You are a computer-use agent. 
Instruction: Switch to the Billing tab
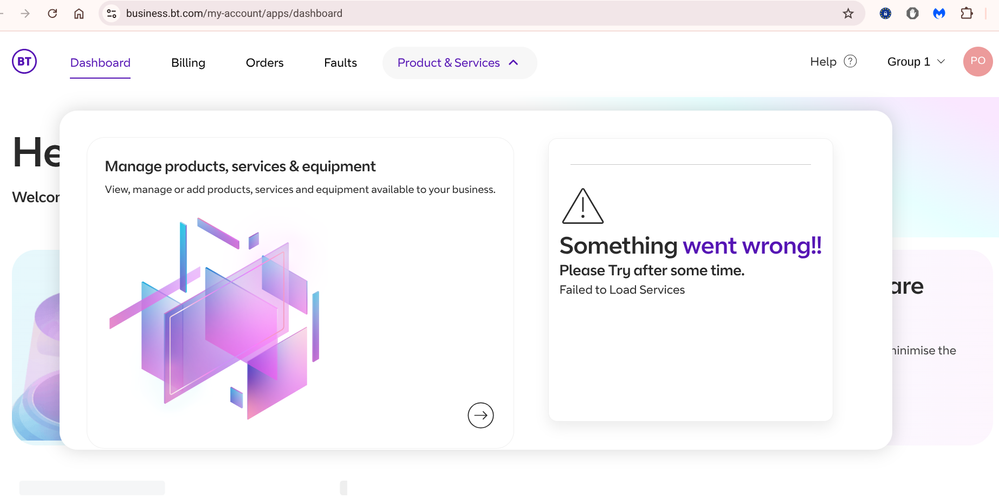(x=188, y=63)
